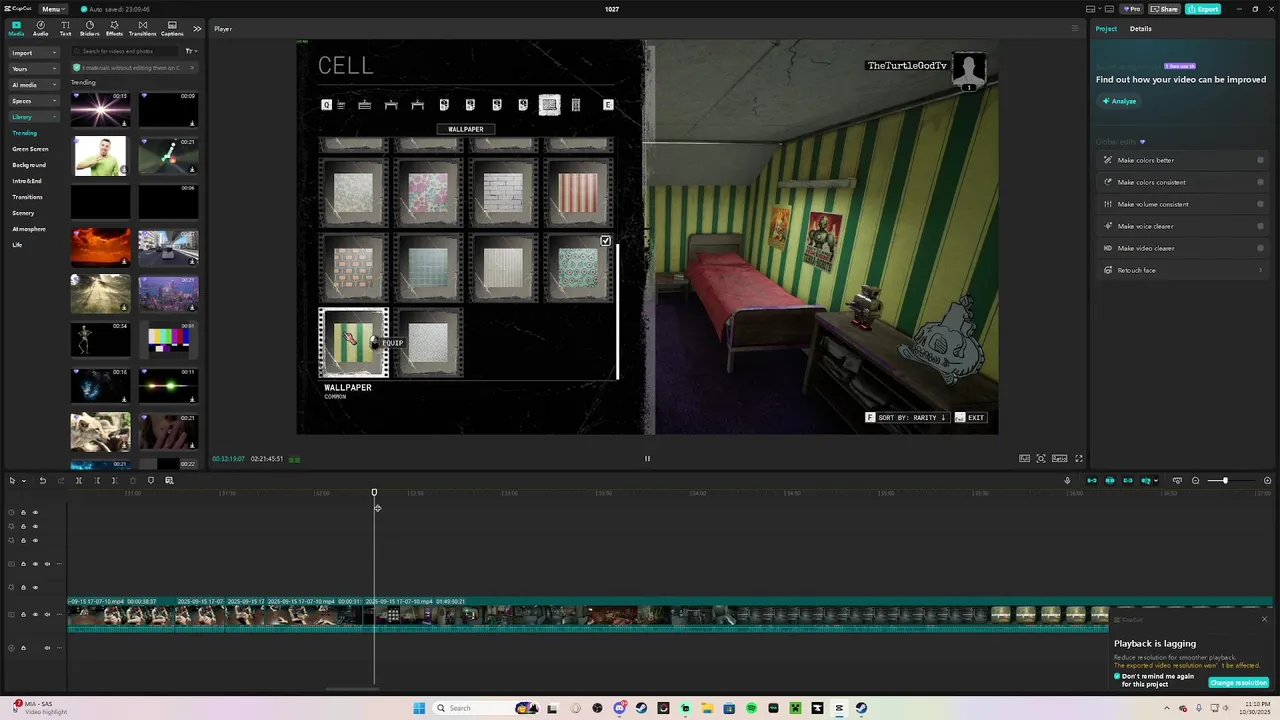Zoom out the timeline with minus icon

tap(1196, 481)
